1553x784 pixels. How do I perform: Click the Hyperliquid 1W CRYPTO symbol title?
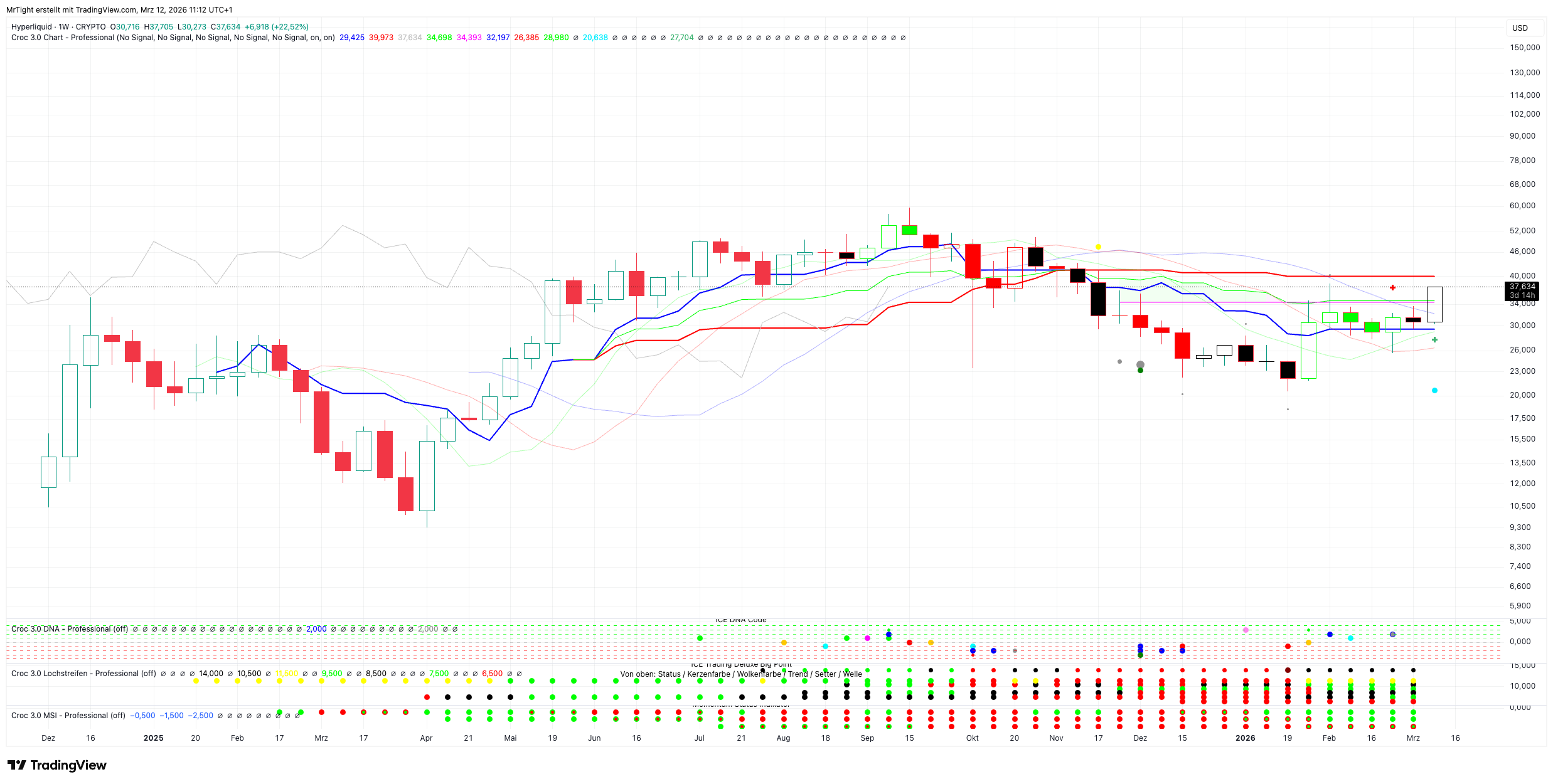click(x=58, y=27)
